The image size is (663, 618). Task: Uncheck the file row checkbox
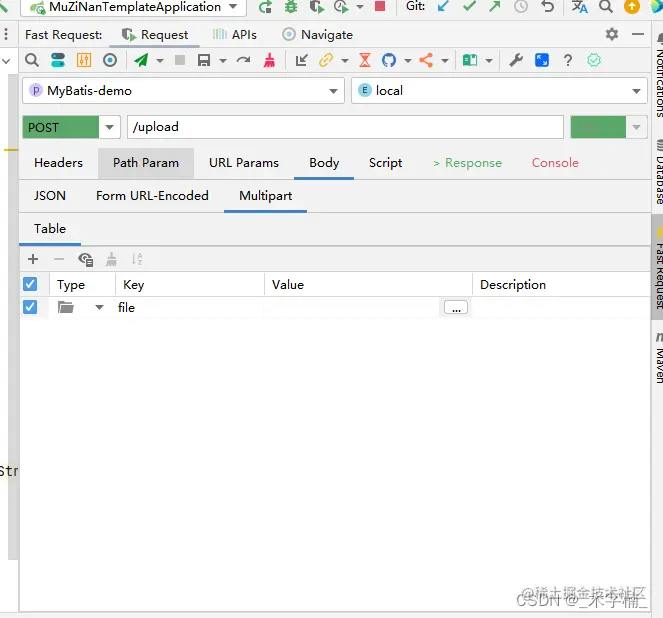30,307
